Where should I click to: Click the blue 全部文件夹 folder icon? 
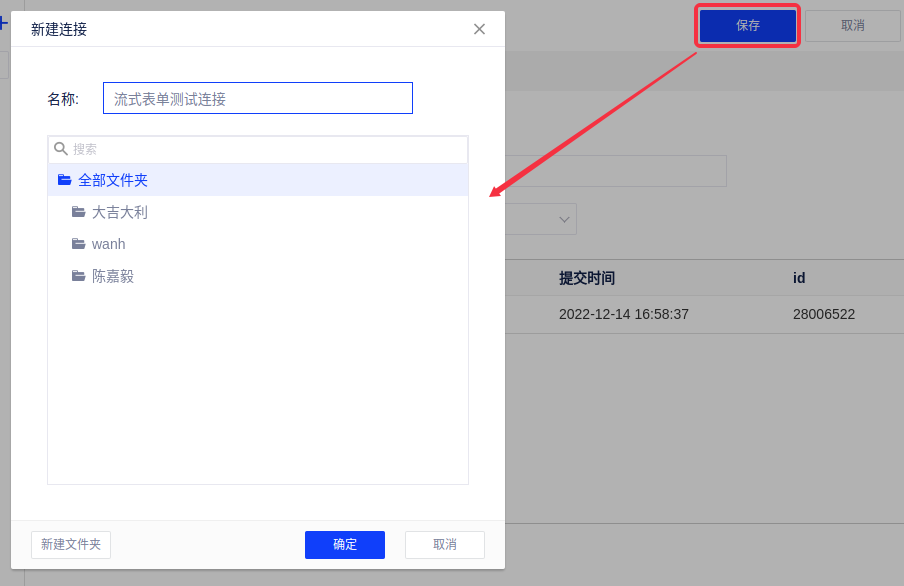(65, 180)
